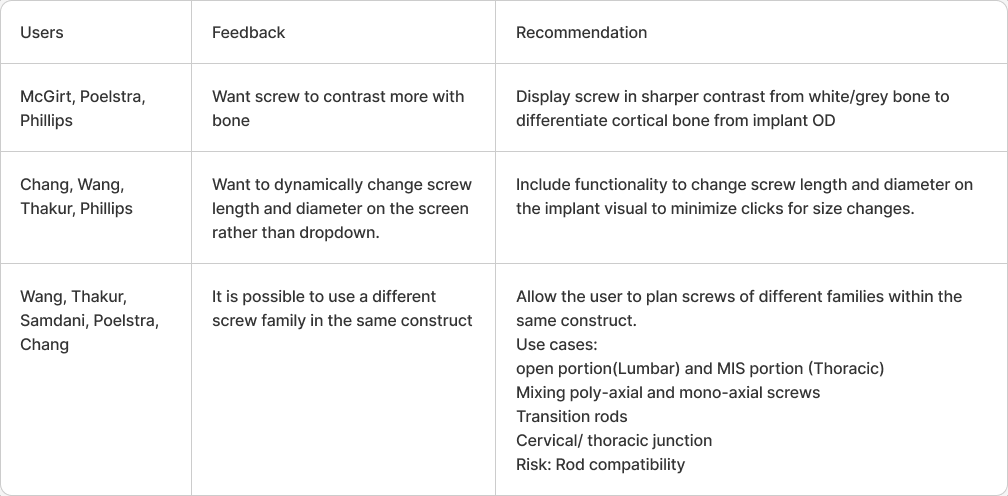Select the Risk: Rod compatibility line
The height and width of the screenshot is (496, 1008).
coord(600,465)
